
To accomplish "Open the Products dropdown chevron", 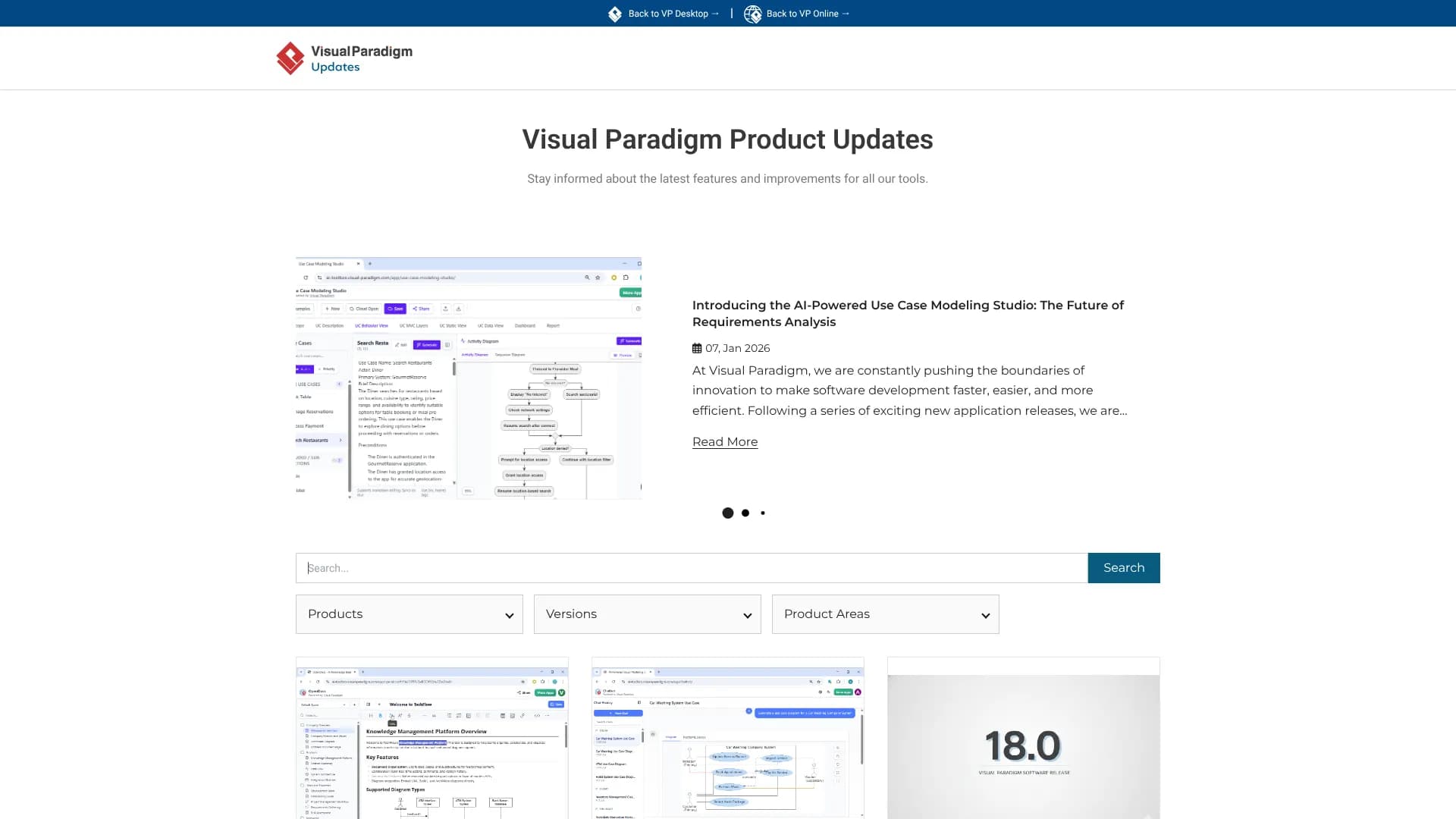I will (x=510, y=615).
